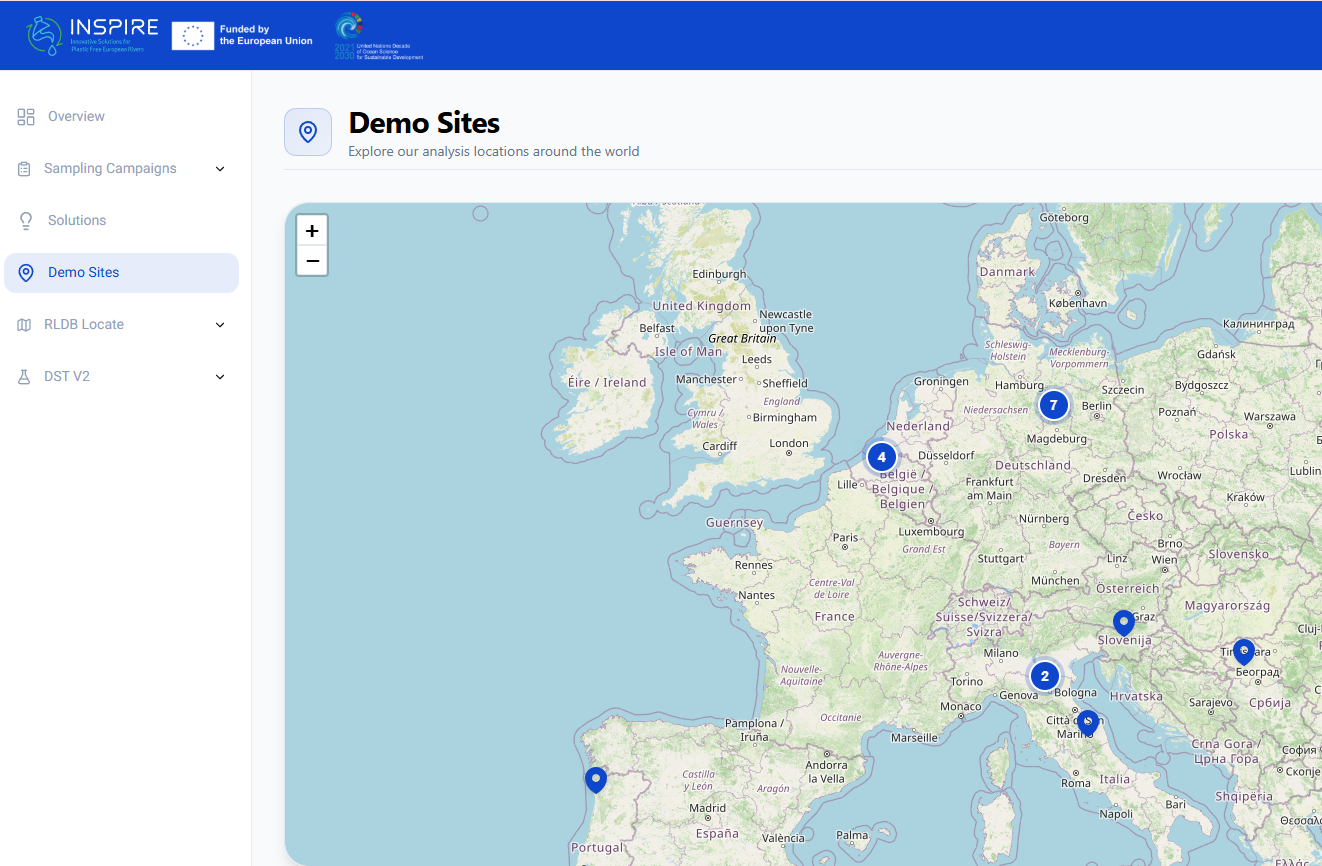Click the INSPIRE logo in header
Image resolution: width=1322 pixels, height=866 pixels.
pos(92,35)
